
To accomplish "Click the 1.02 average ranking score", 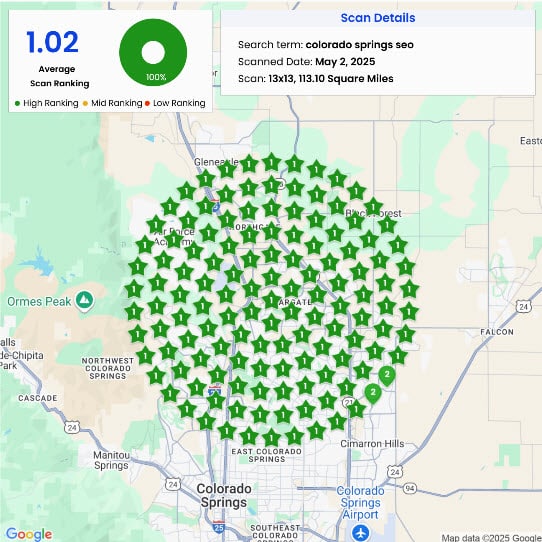I will (x=53, y=42).
